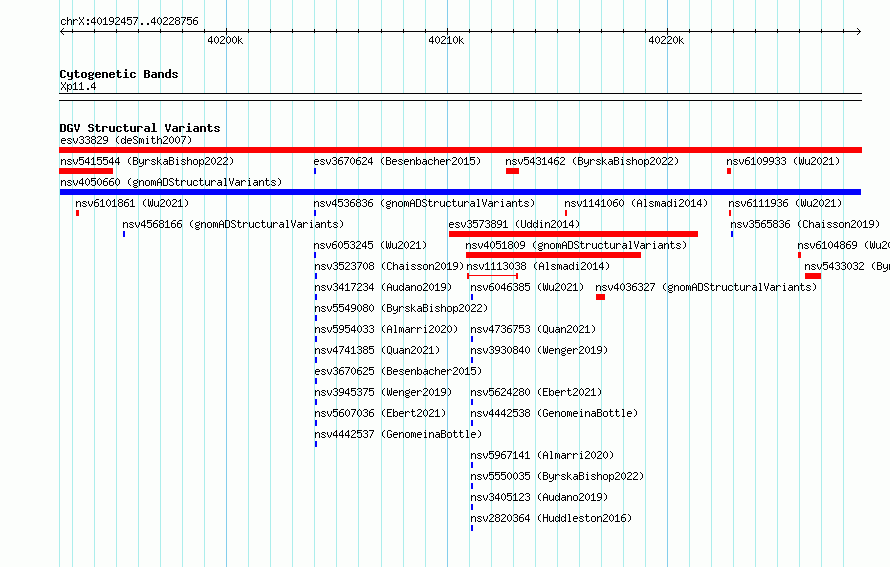Open nsv4051809 (gnomADStructuralVariants) variant
Screen dimensions: 890x567
[x=576, y=245]
